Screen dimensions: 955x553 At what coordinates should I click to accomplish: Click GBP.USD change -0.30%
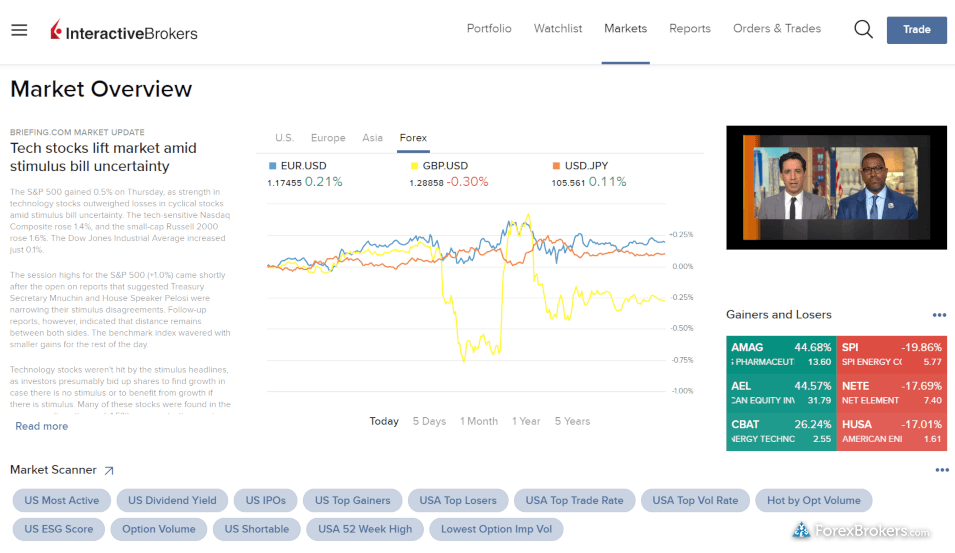467,182
